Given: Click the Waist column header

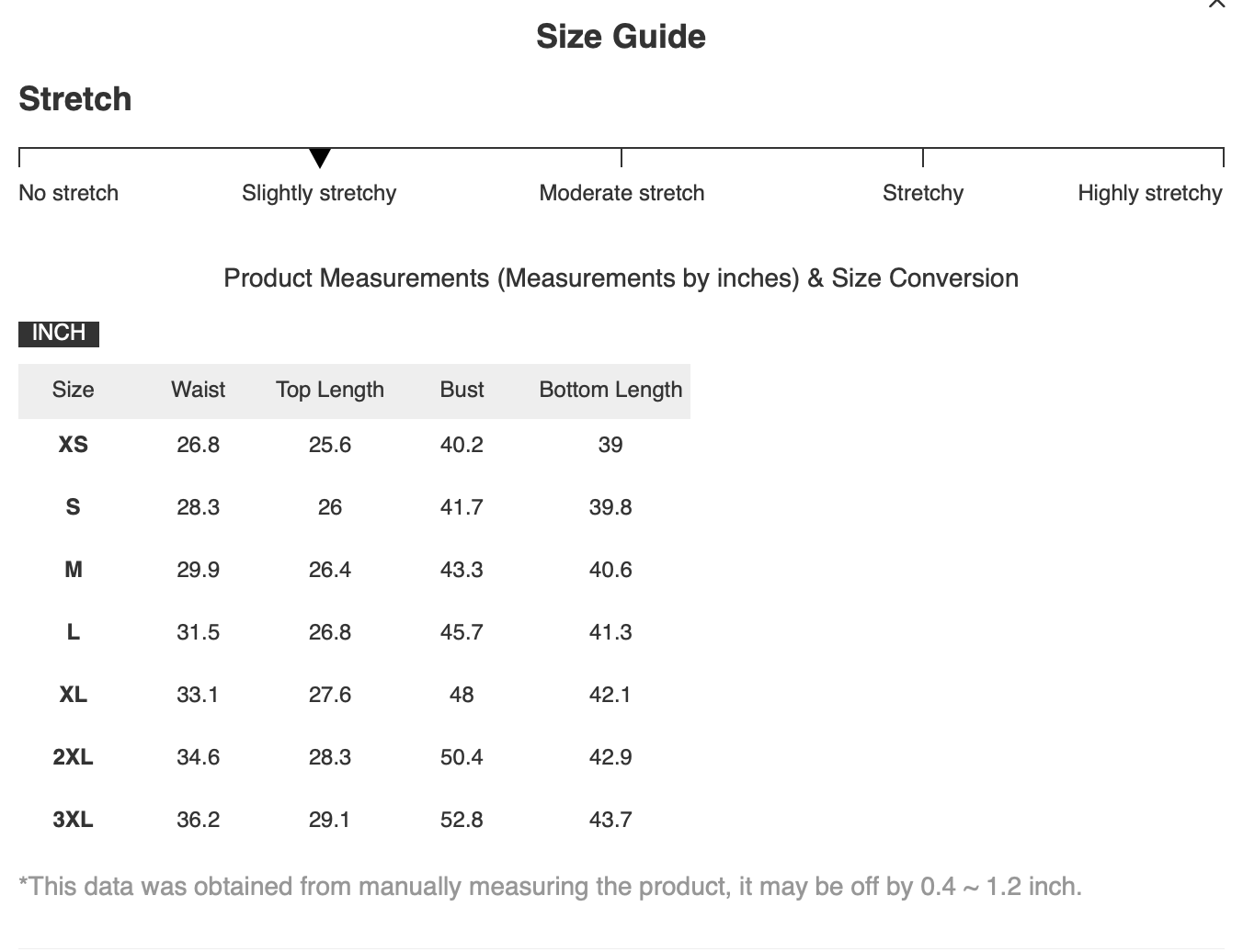Looking at the screenshot, I should (x=198, y=390).
